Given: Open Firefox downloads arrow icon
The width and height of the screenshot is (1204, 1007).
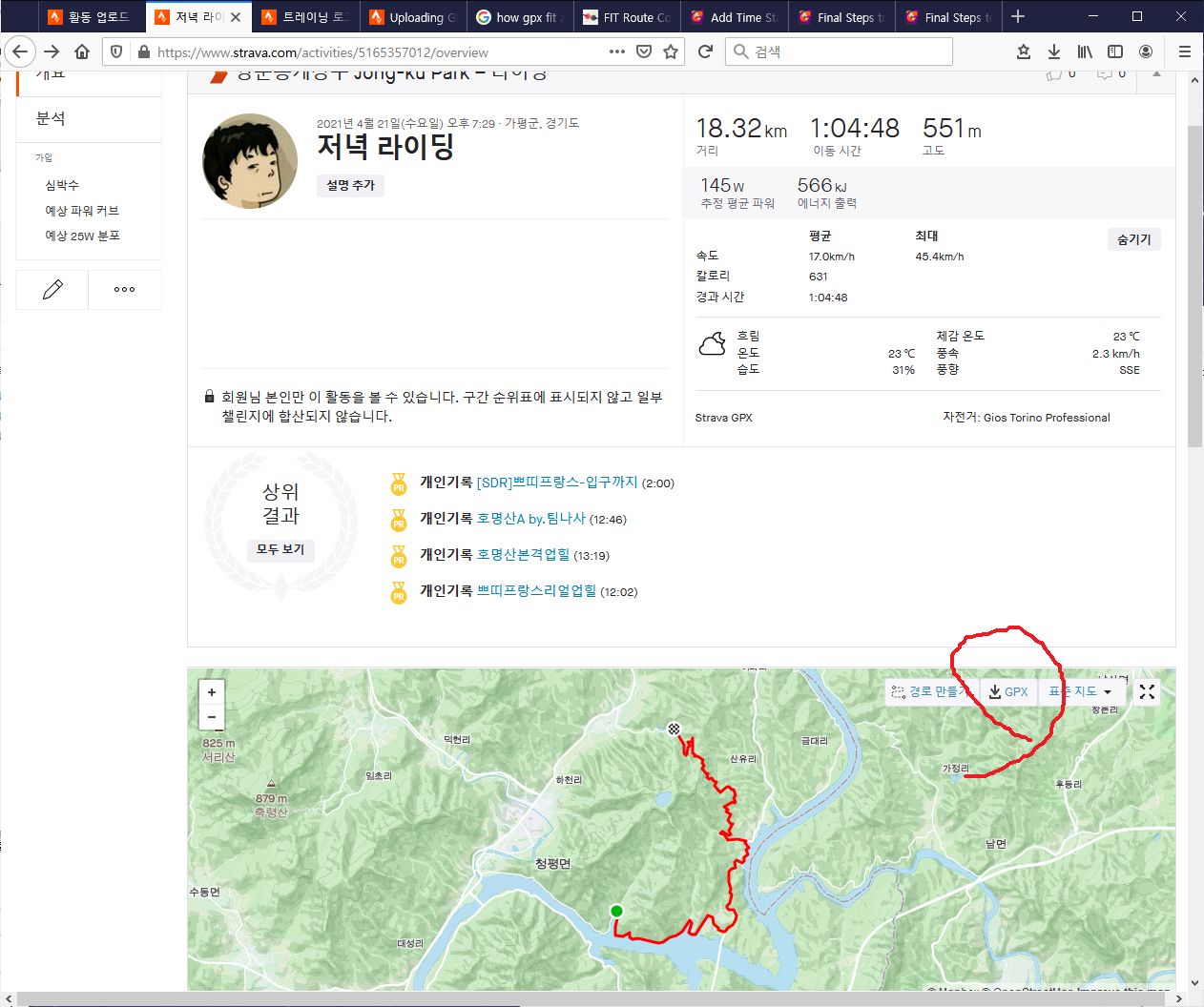Looking at the screenshot, I should point(1054,51).
